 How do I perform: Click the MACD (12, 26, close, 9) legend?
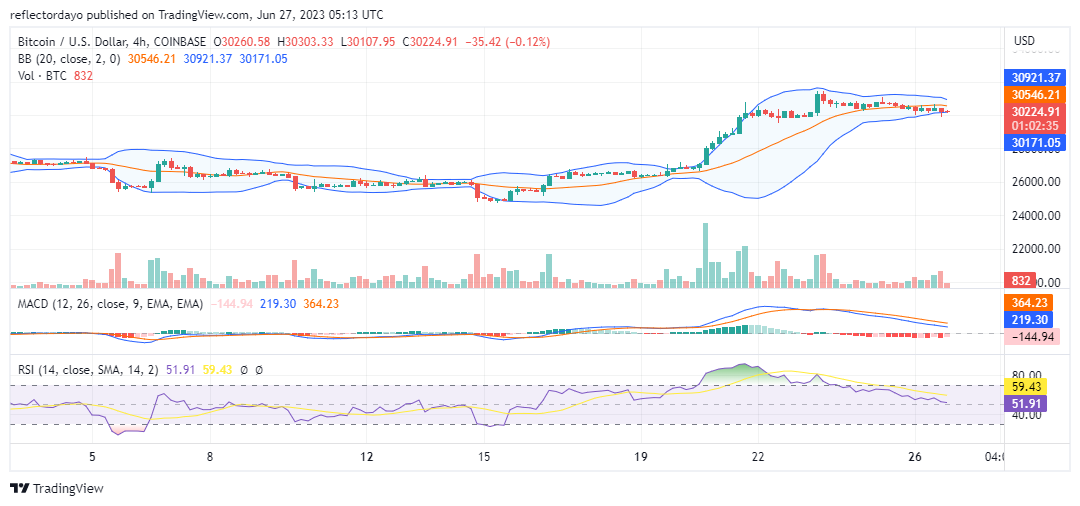(110, 303)
